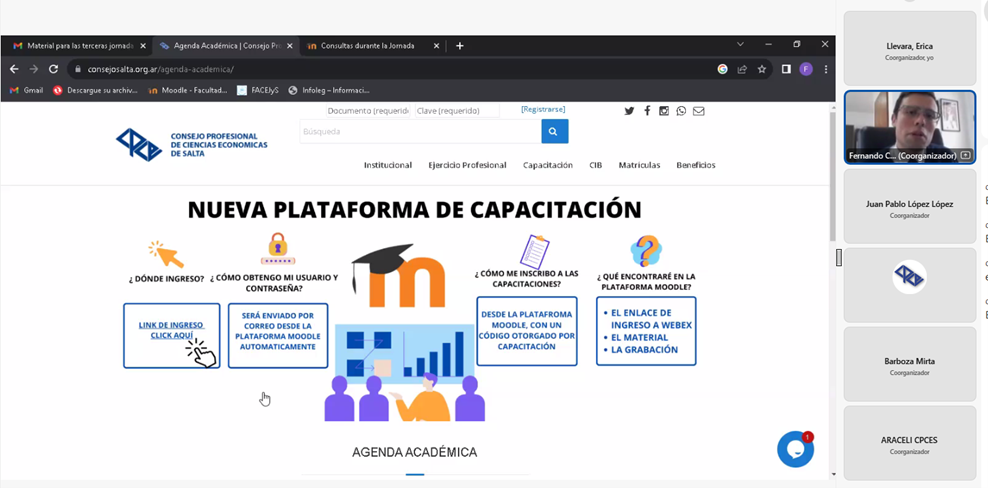The image size is (988, 488).
Task: Click the padlock password icon
Action: 278,248
